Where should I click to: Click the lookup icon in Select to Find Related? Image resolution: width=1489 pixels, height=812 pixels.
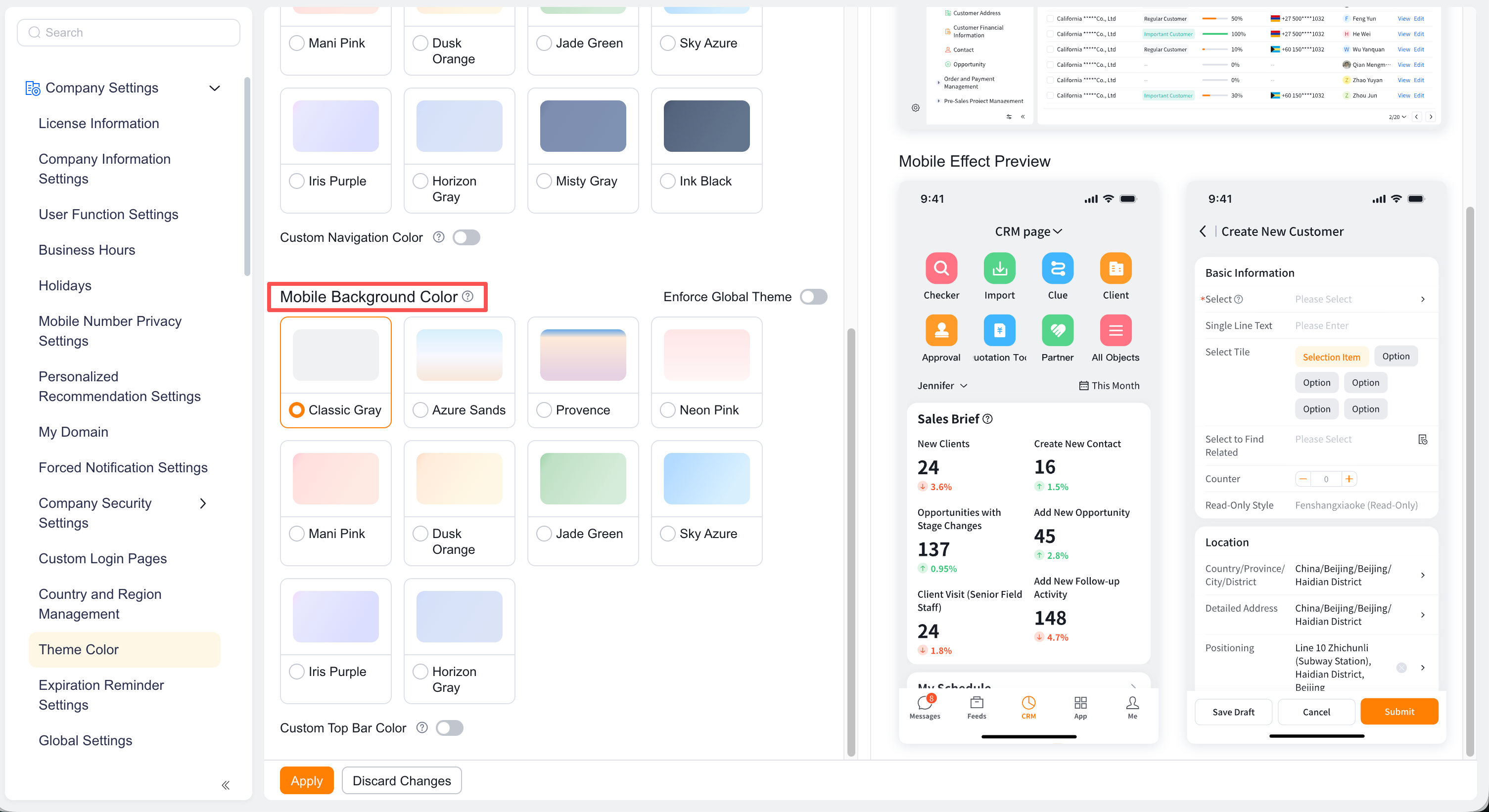click(1423, 440)
